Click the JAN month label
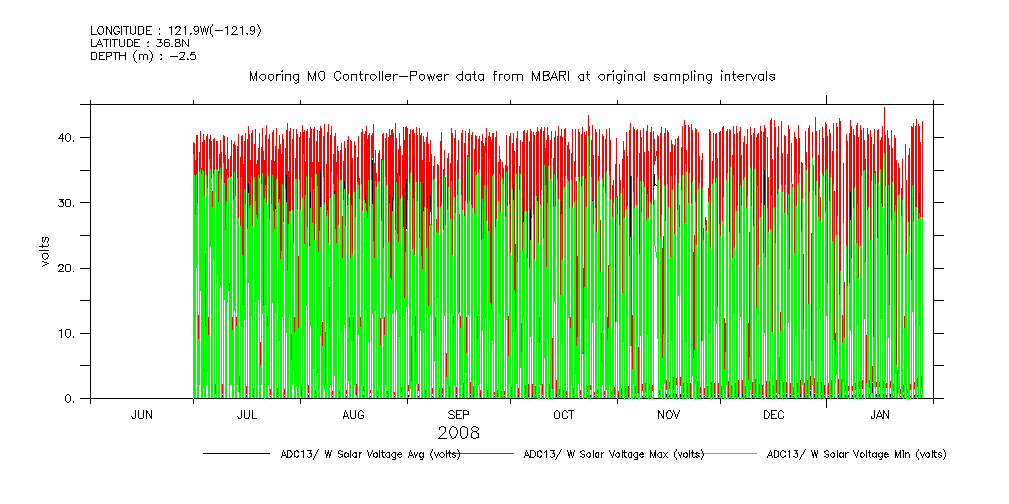The image size is (1009, 504). pyautogui.click(x=880, y=414)
